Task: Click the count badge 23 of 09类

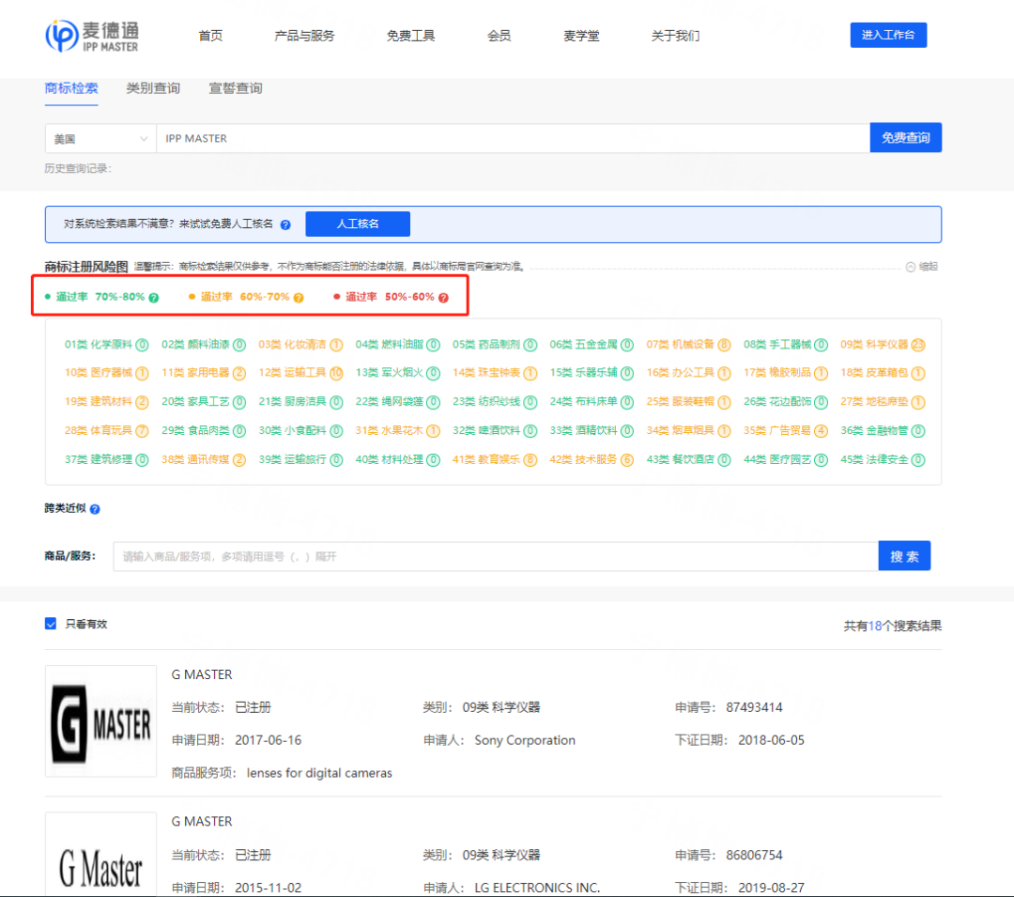Action: click(x=918, y=345)
